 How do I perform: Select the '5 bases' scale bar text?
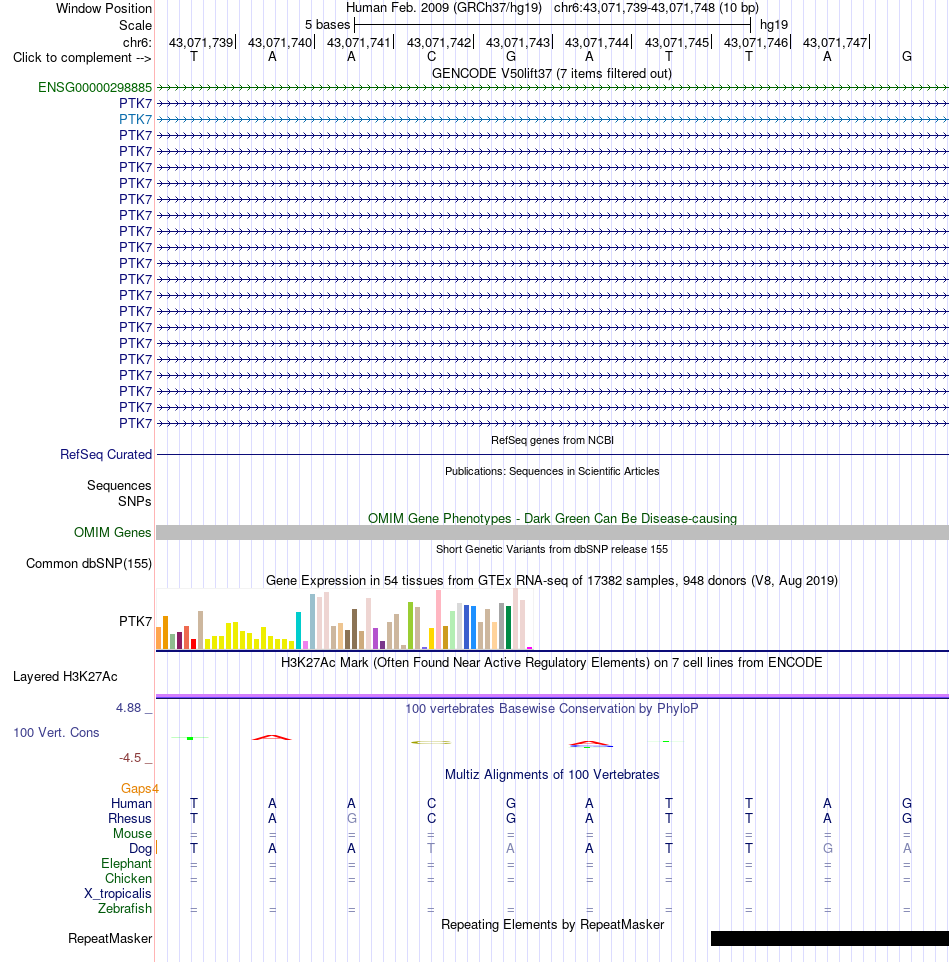[327, 25]
